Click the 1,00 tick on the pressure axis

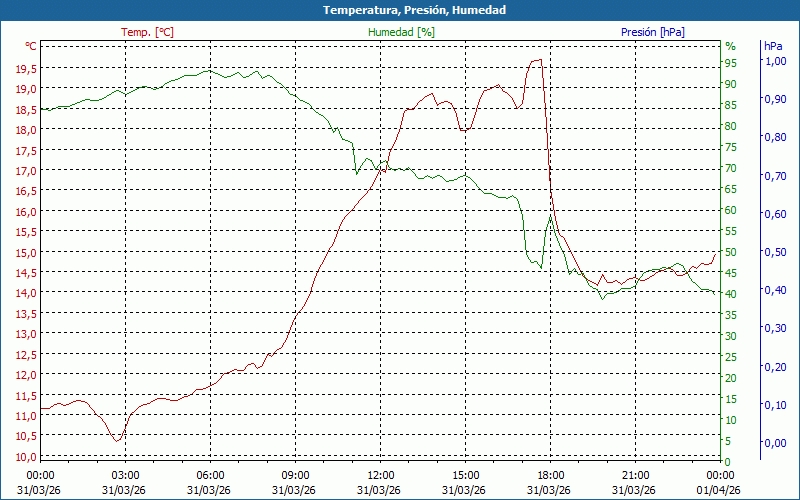(775, 61)
